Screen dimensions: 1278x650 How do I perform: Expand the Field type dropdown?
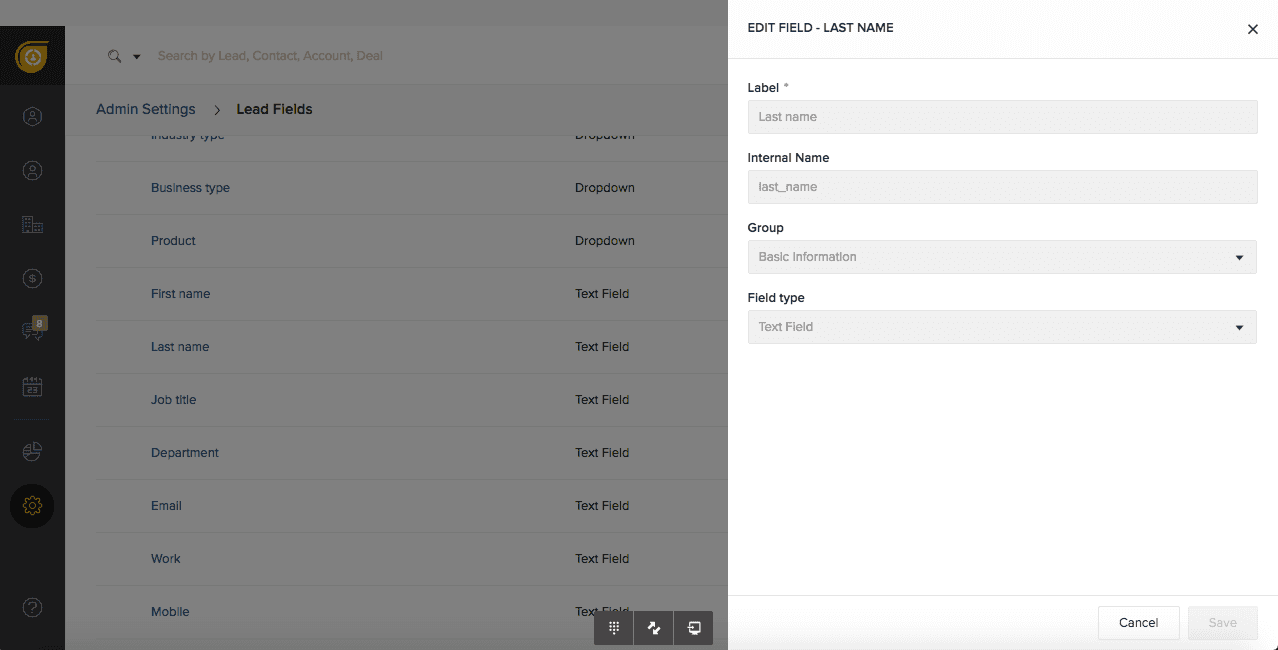coord(1002,327)
